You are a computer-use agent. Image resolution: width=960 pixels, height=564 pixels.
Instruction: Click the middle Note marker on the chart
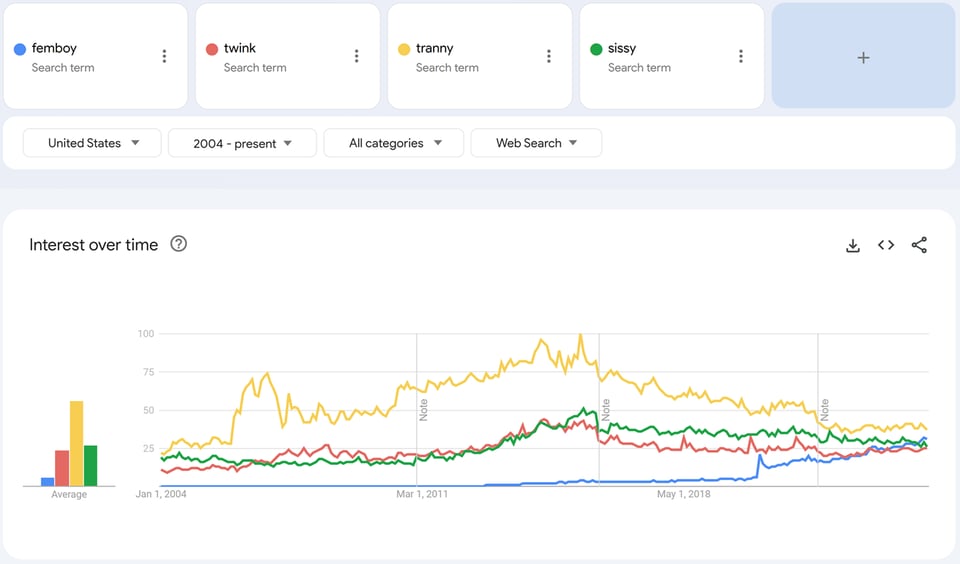[x=606, y=409]
